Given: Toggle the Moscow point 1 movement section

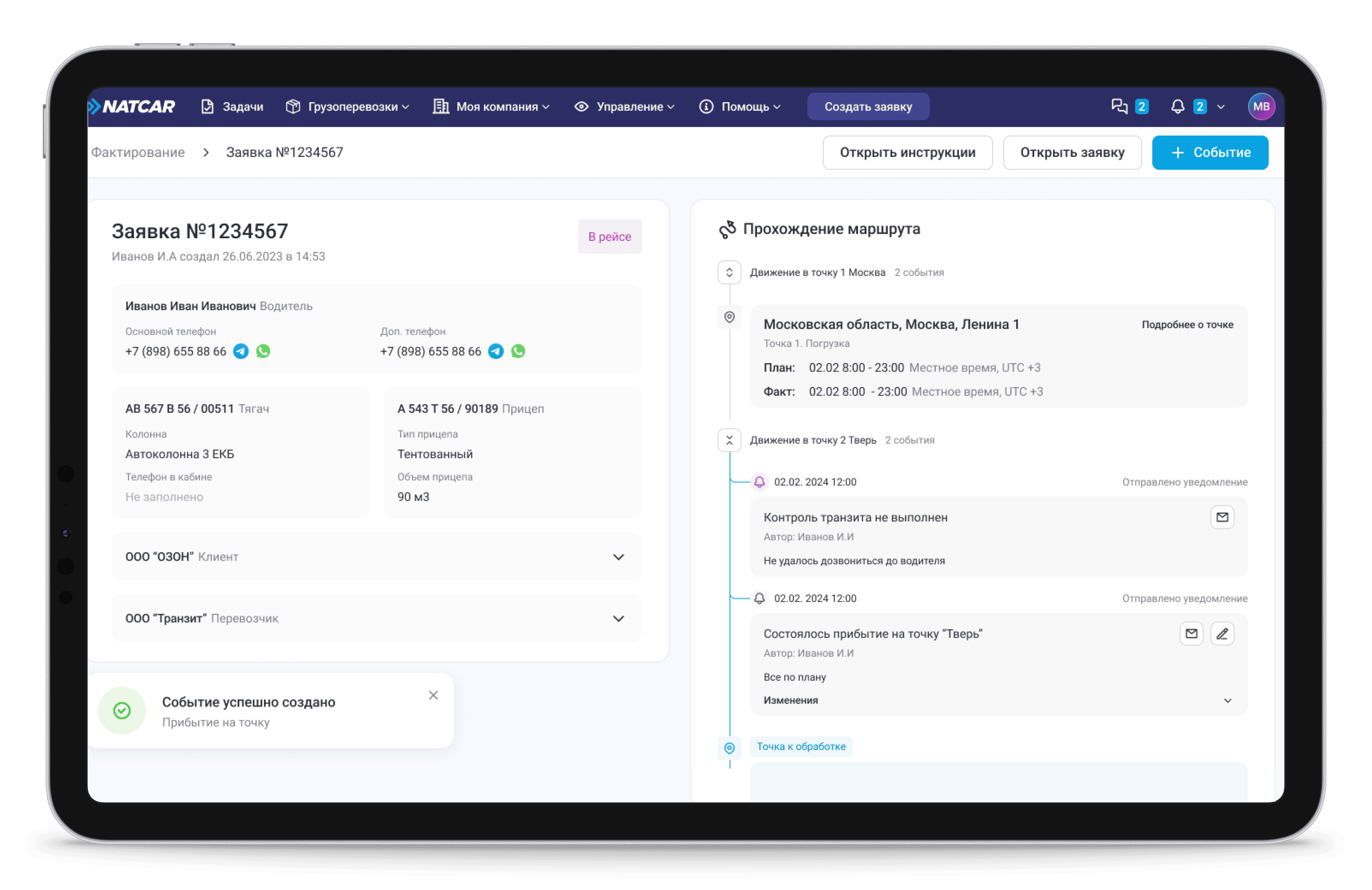Looking at the screenshot, I should click(x=729, y=273).
